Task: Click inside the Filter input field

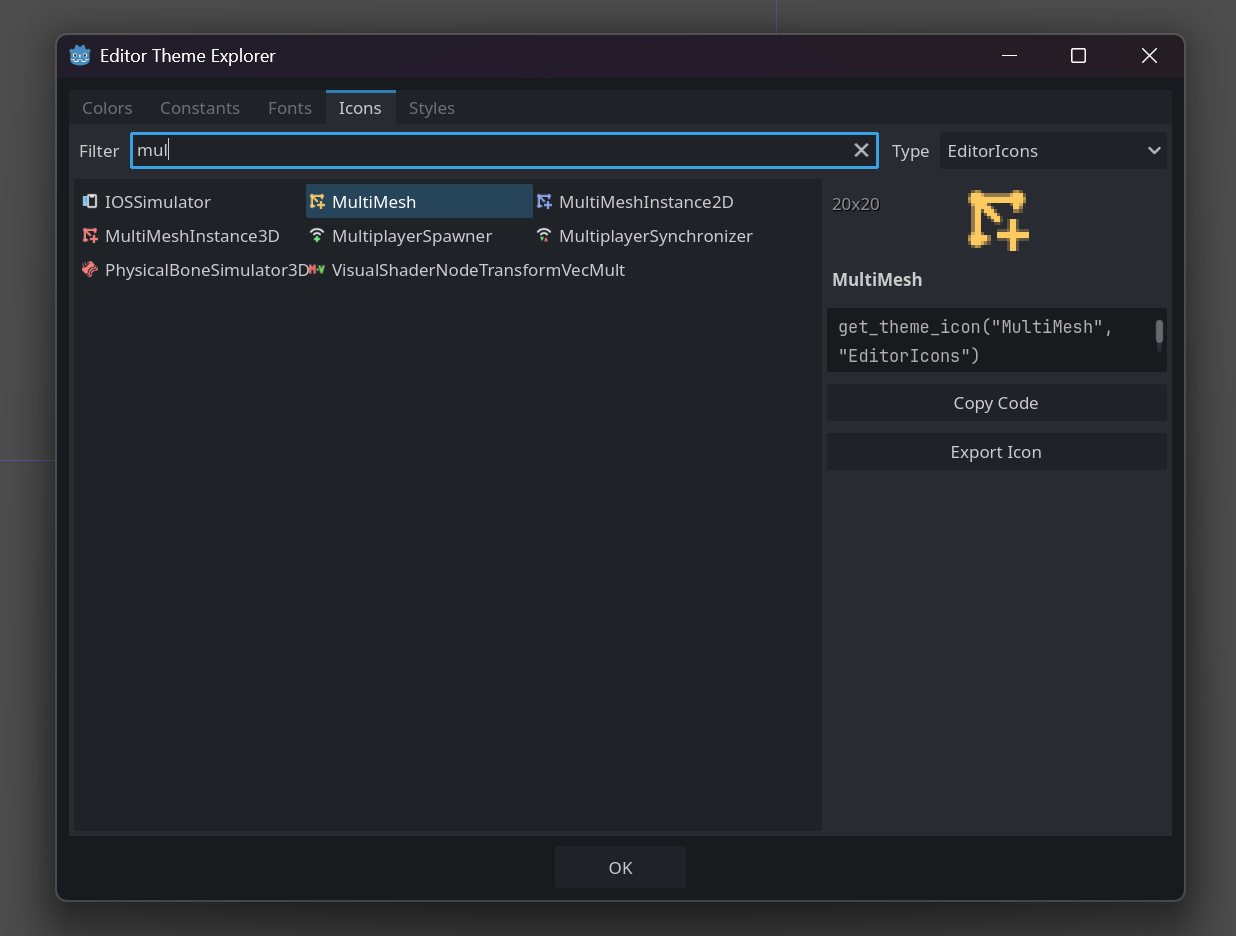Action: point(504,150)
